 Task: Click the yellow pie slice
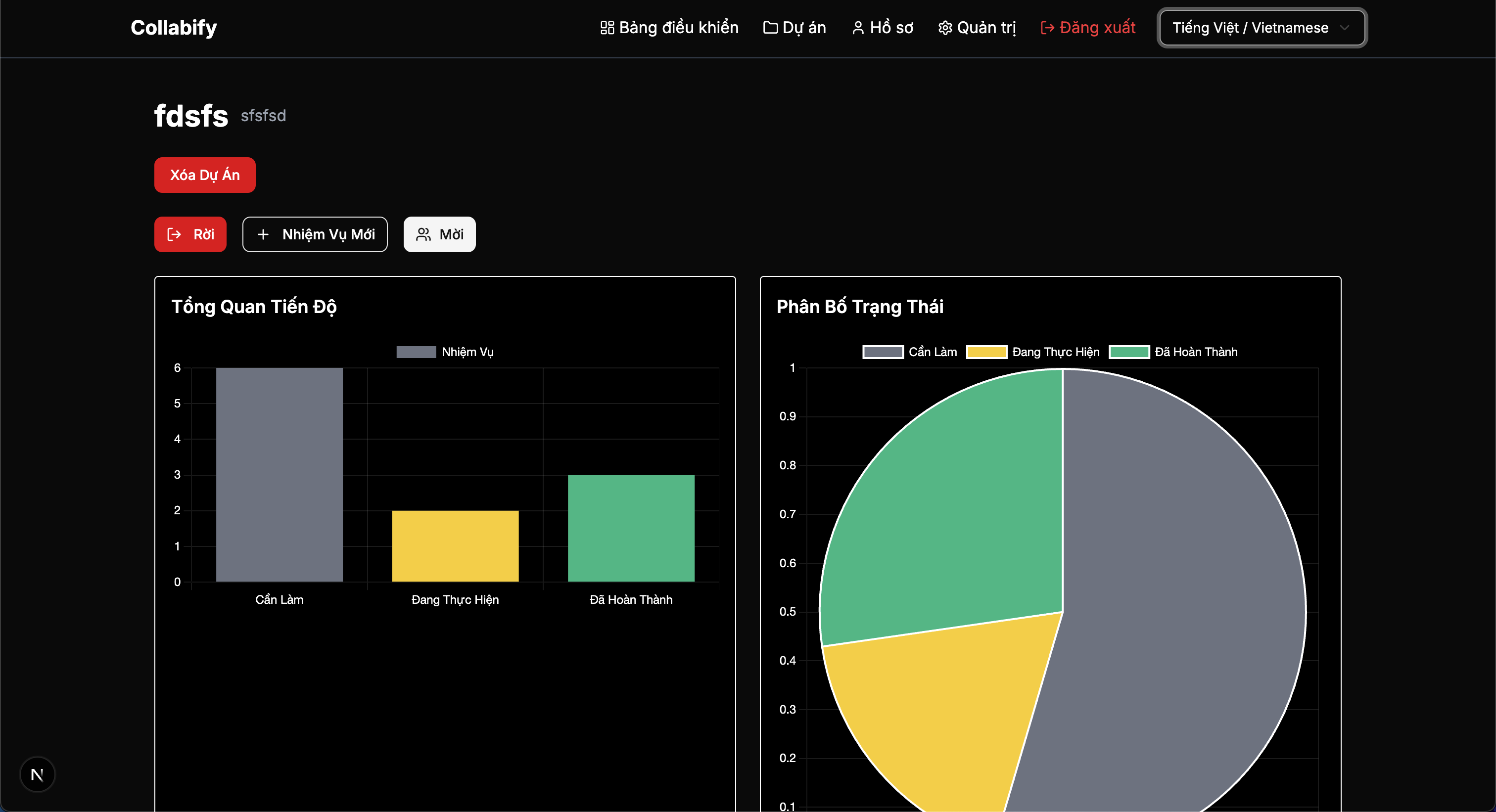946,708
